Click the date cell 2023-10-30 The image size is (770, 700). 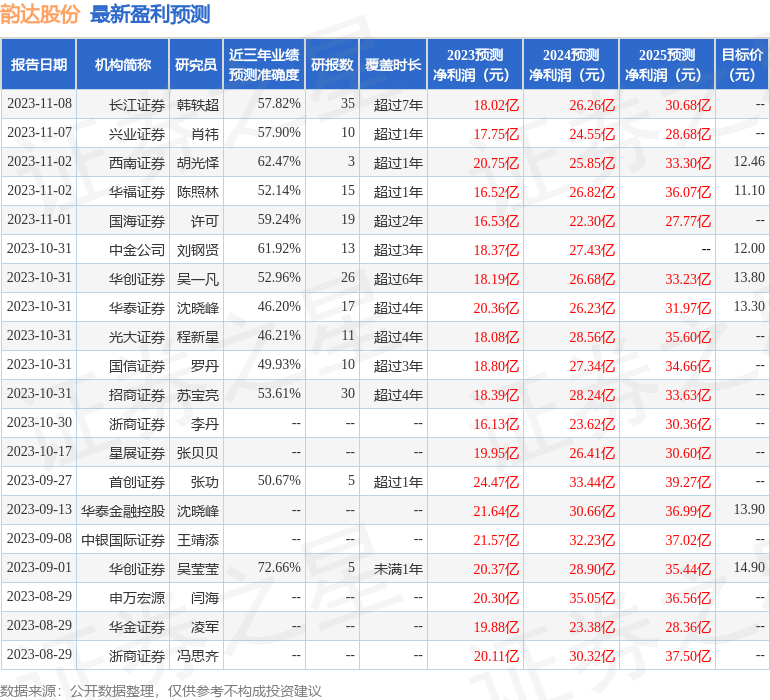click(39, 422)
